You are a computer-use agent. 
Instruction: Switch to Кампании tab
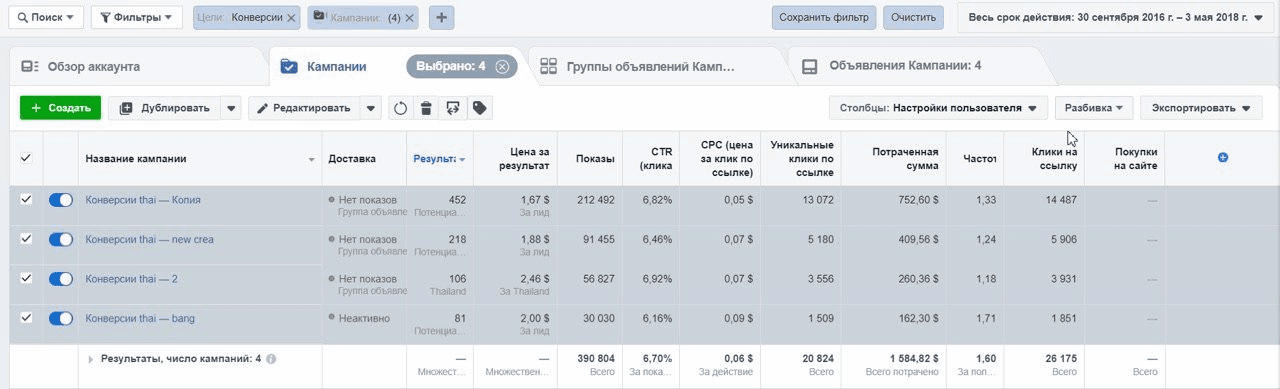[x=336, y=67]
